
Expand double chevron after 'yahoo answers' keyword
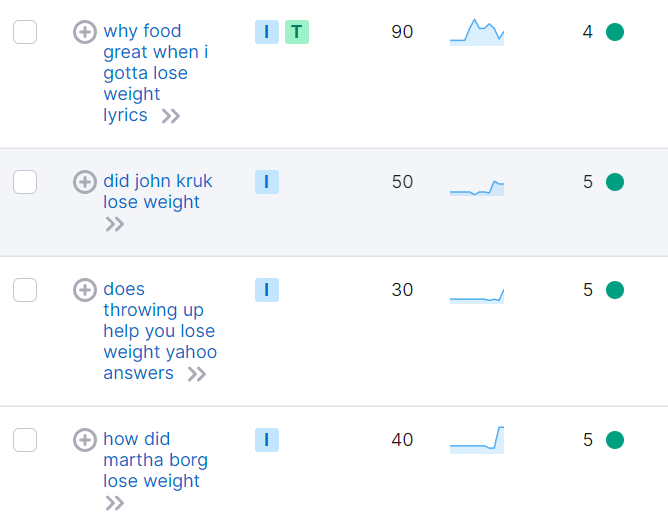coord(197,374)
